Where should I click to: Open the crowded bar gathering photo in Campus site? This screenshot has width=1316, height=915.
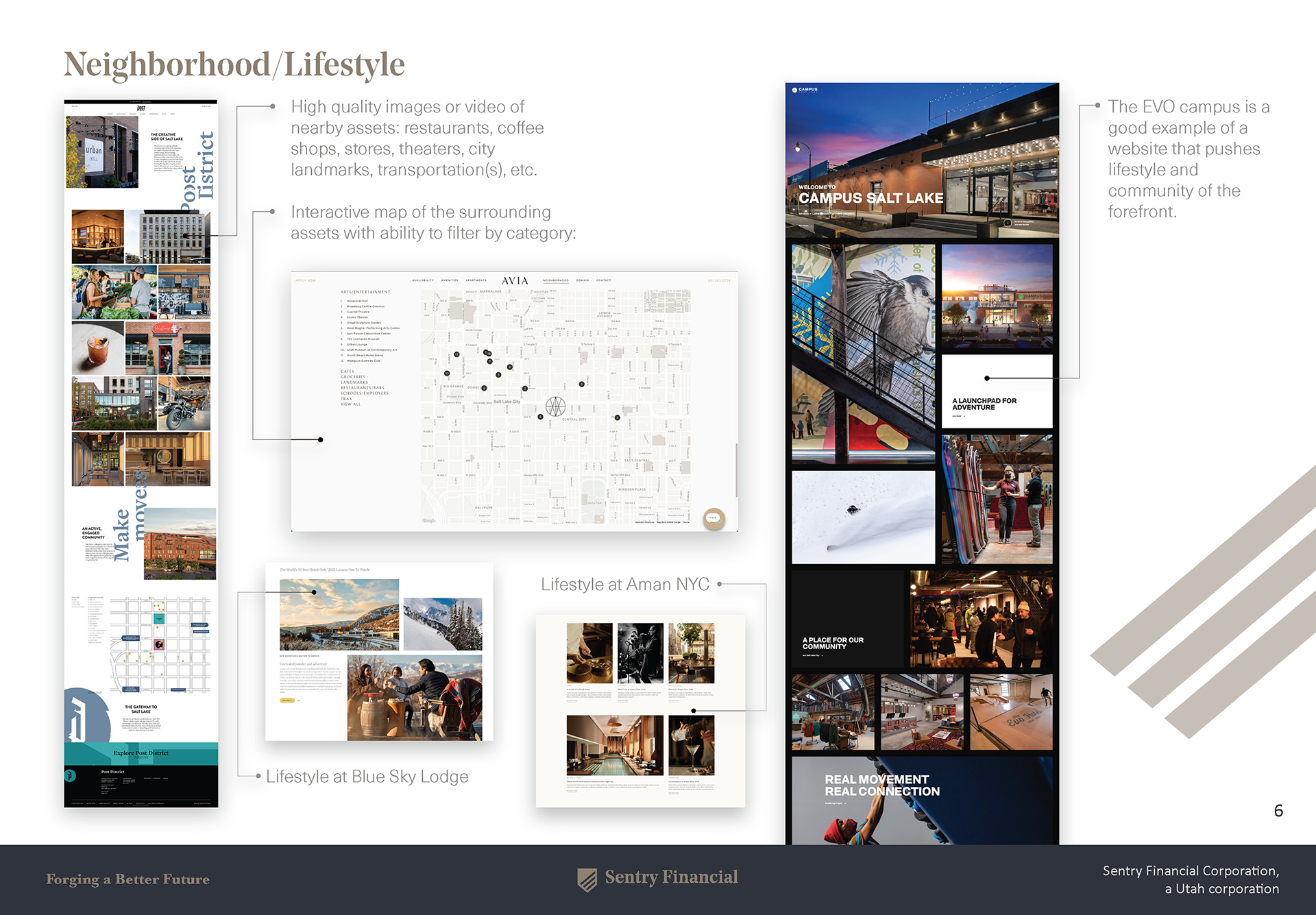[981, 619]
